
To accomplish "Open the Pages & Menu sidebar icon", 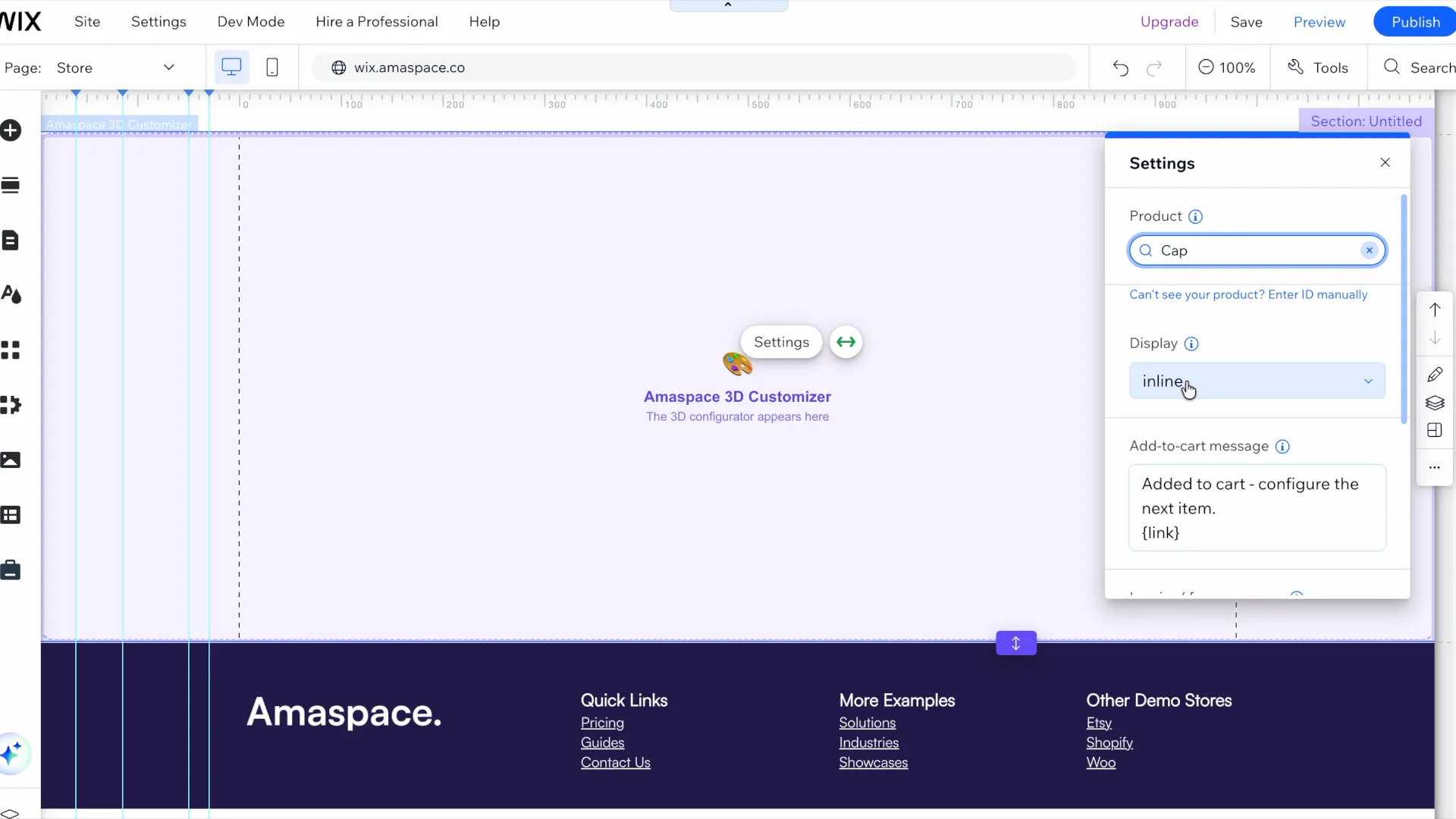I will click(x=11, y=240).
